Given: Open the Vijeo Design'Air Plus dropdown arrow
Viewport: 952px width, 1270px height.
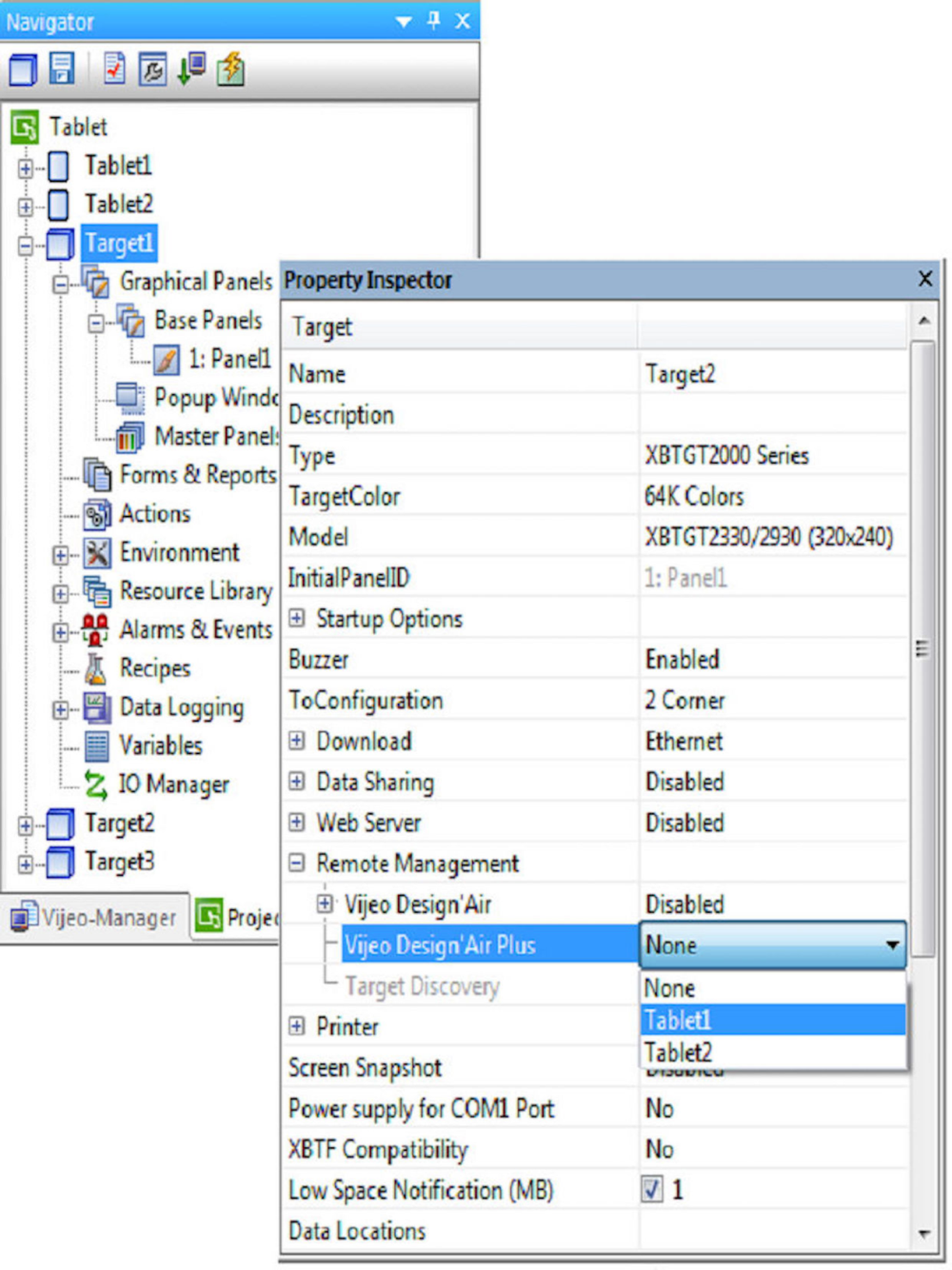Looking at the screenshot, I should pos(892,945).
